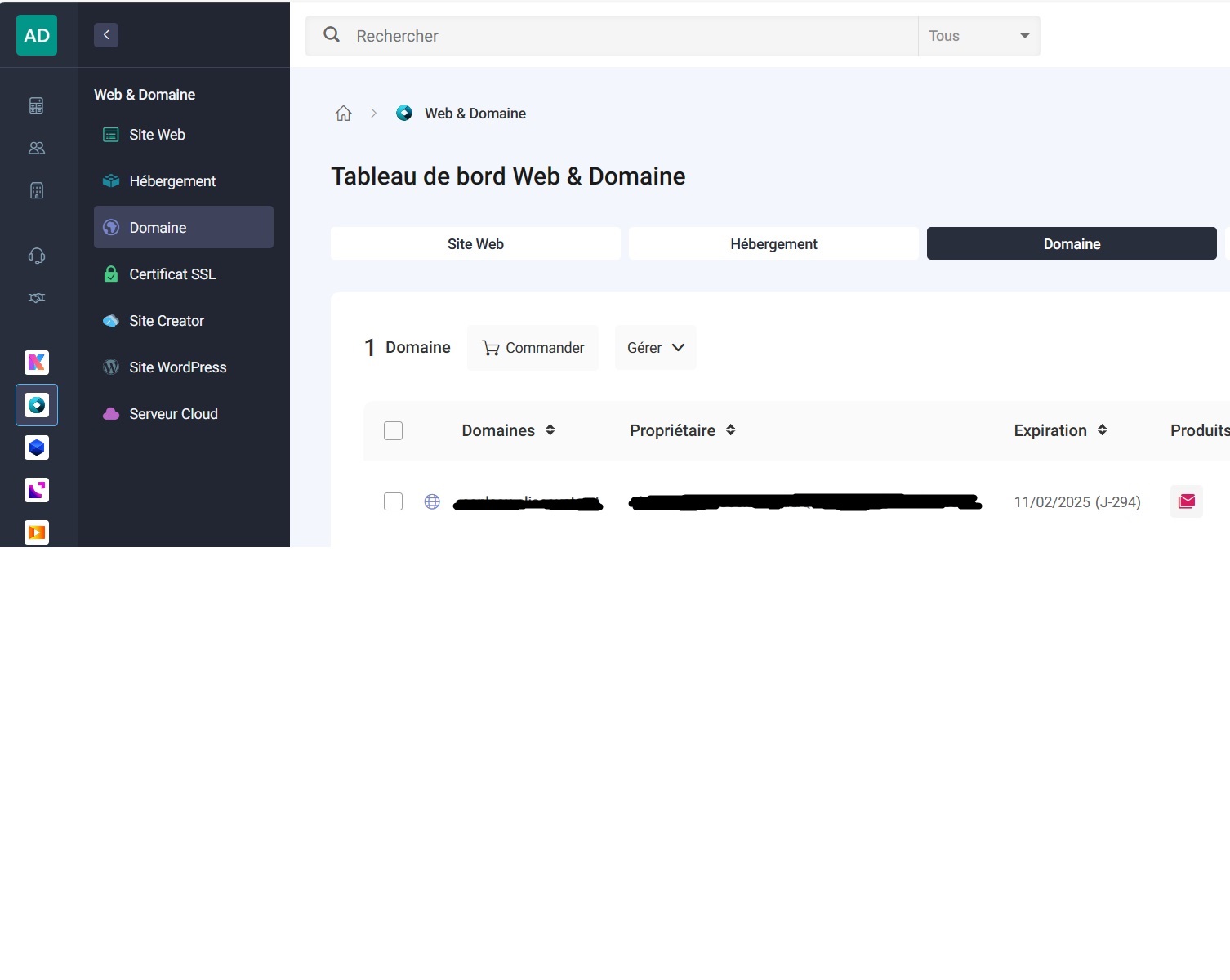1230x980 pixels.
Task: Click the pink mail product icon
Action: (1186, 501)
